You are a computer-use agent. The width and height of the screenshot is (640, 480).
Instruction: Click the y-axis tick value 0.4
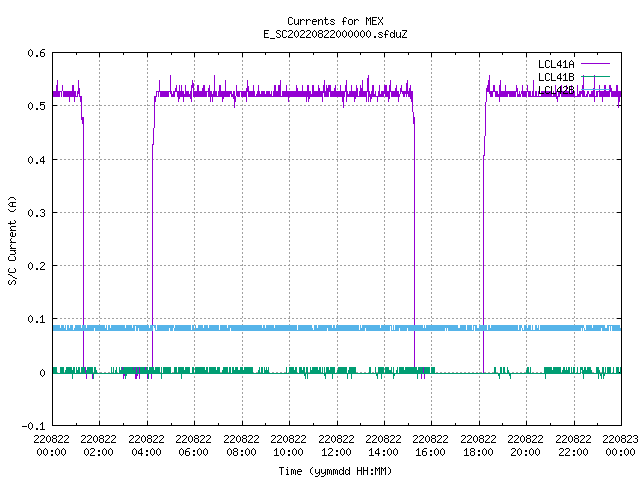click(x=36, y=160)
